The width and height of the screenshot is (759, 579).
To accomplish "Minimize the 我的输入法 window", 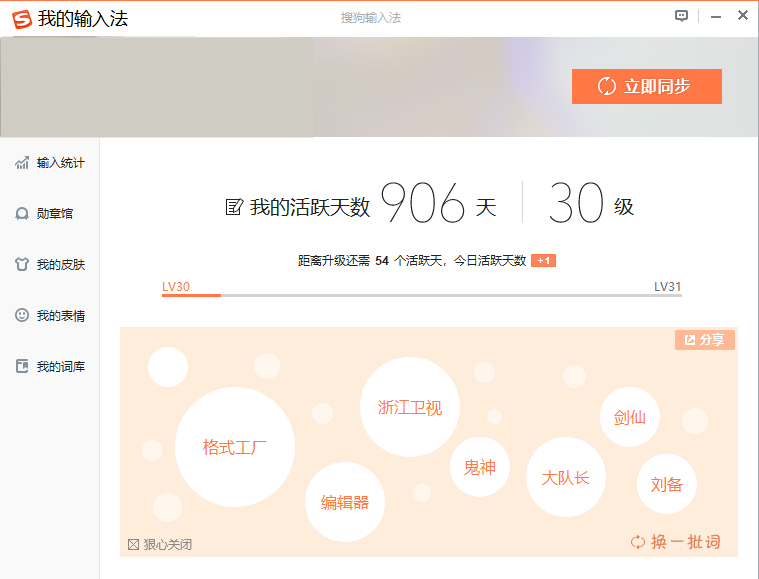I will click(x=716, y=17).
